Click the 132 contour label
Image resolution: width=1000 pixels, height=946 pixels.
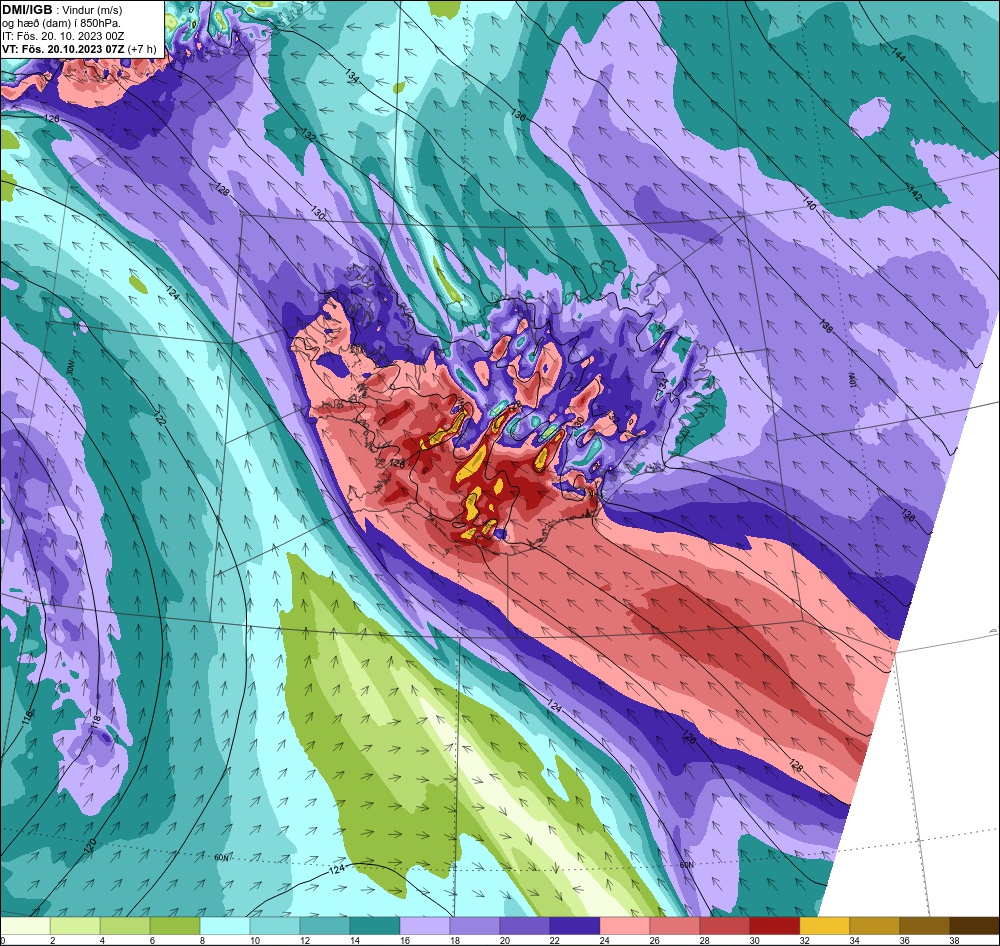309,135
